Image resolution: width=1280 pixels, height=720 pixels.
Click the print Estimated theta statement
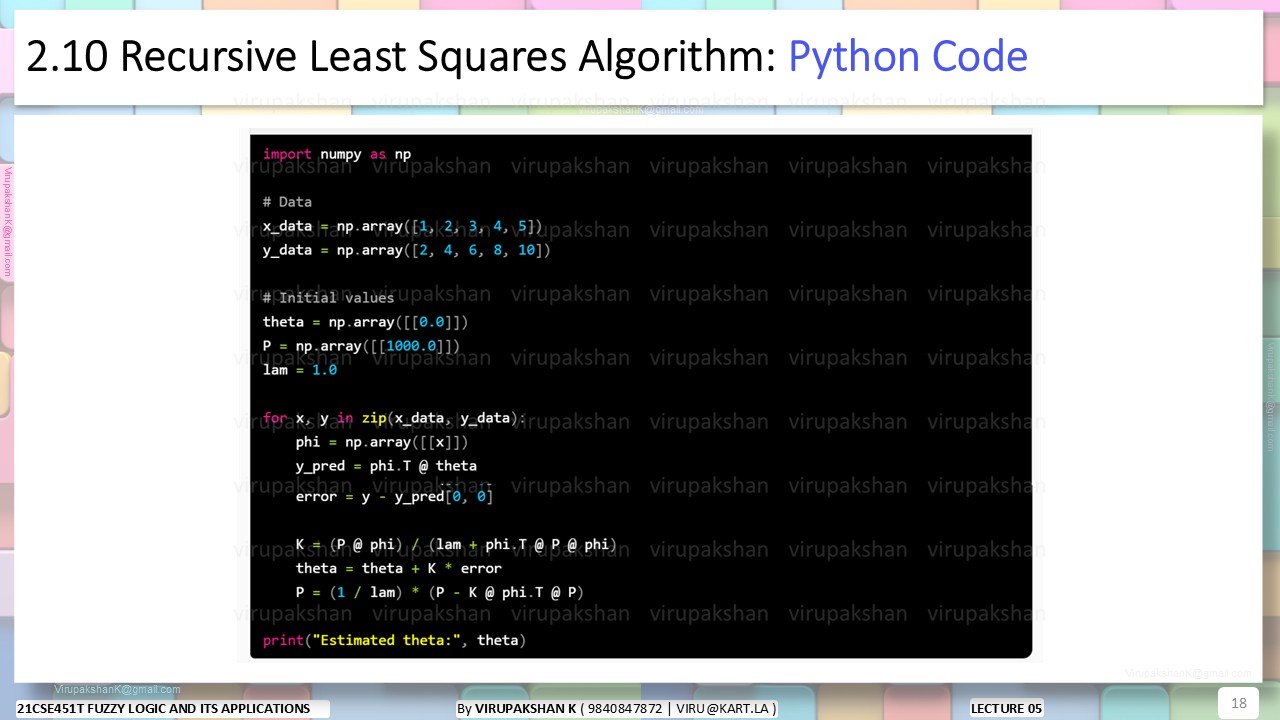pos(395,640)
